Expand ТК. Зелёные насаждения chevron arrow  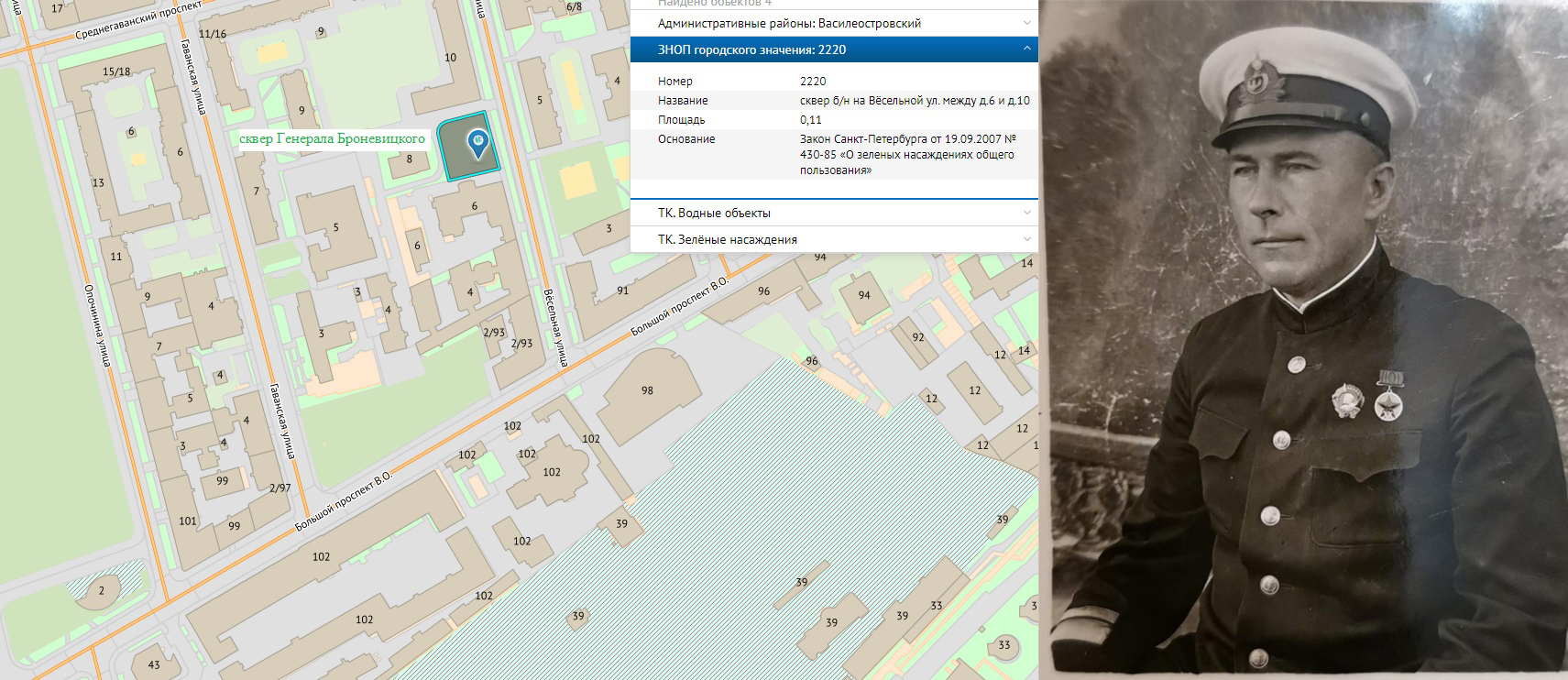pos(1026,239)
